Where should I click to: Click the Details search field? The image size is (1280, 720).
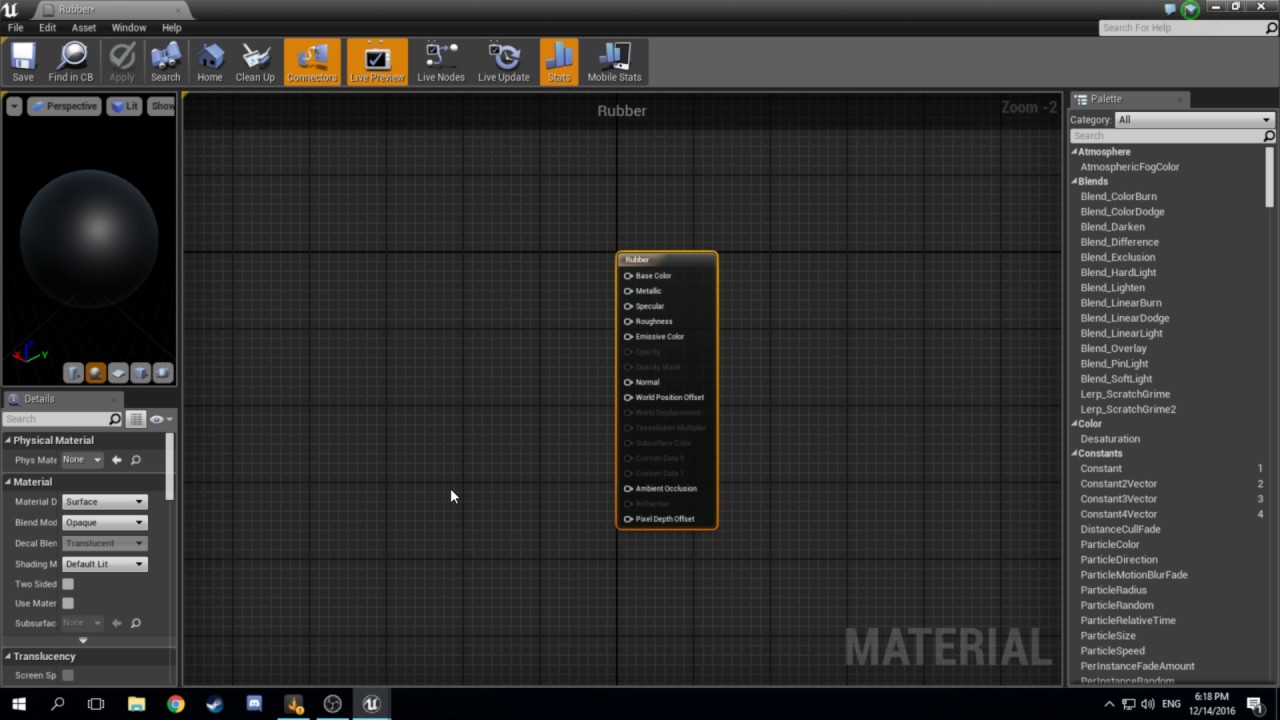(56, 419)
